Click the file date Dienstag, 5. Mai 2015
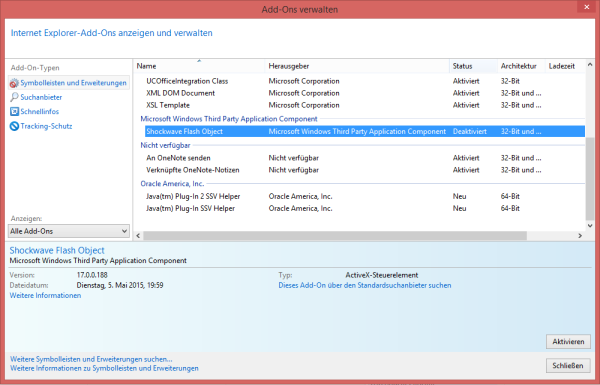 coord(120,285)
